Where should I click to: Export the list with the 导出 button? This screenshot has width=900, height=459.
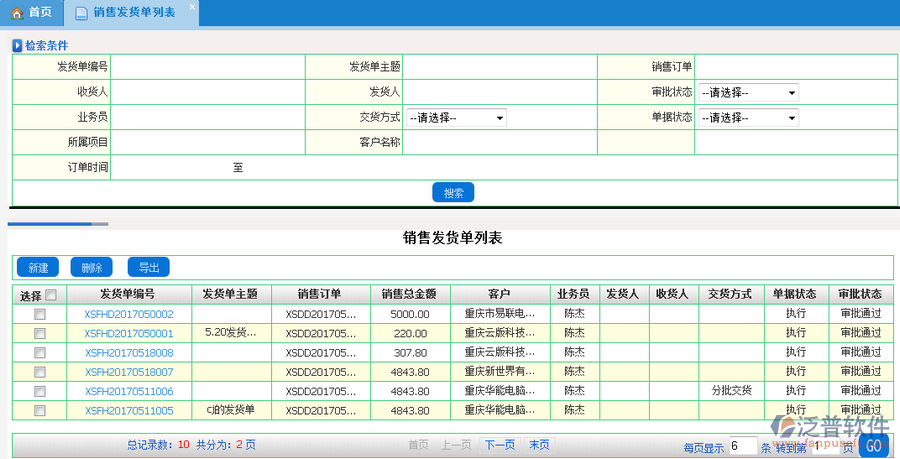[148, 268]
